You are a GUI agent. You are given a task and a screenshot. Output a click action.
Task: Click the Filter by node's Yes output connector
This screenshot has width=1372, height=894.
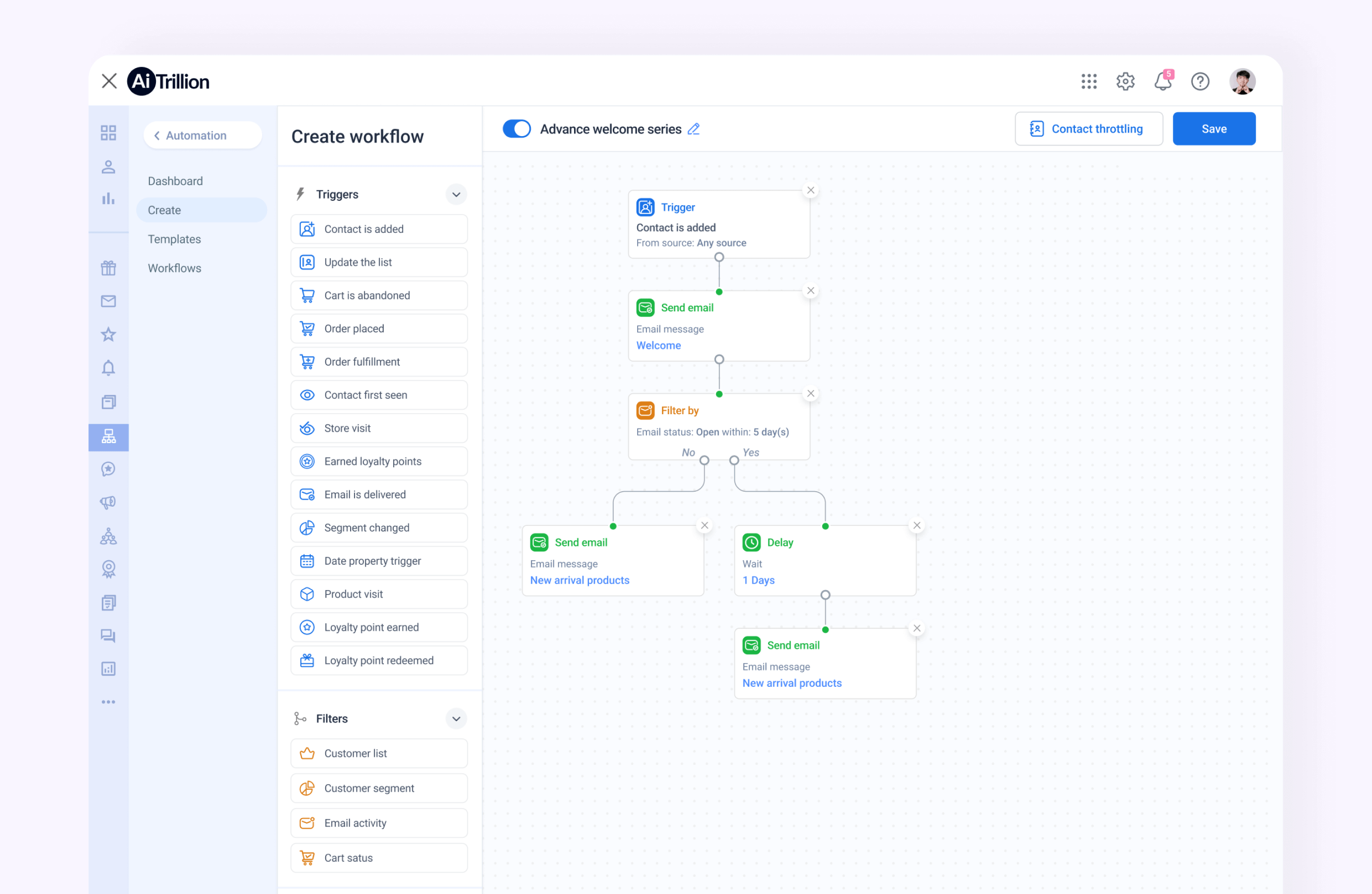click(x=734, y=460)
